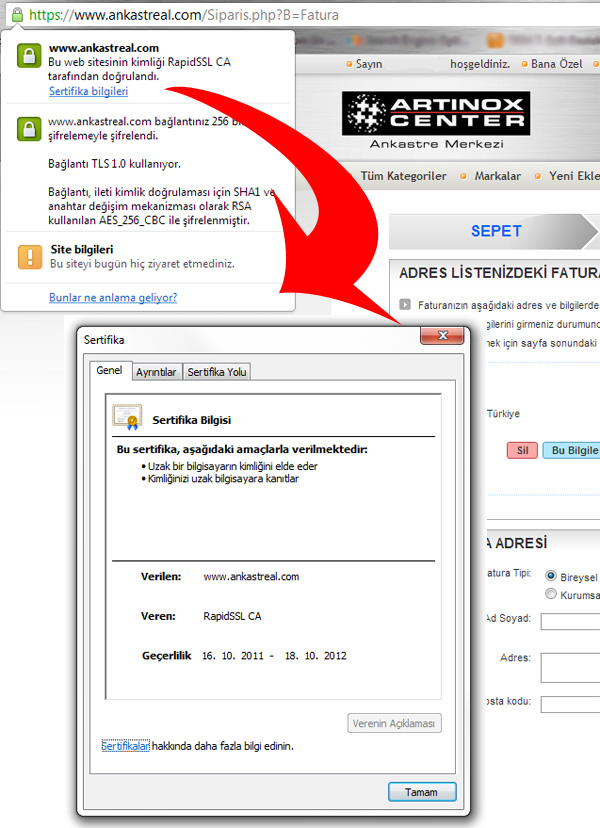The height and width of the screenshot is (828, 600).
Task: Open the Markalar menu
Action: tap(498, 176)
